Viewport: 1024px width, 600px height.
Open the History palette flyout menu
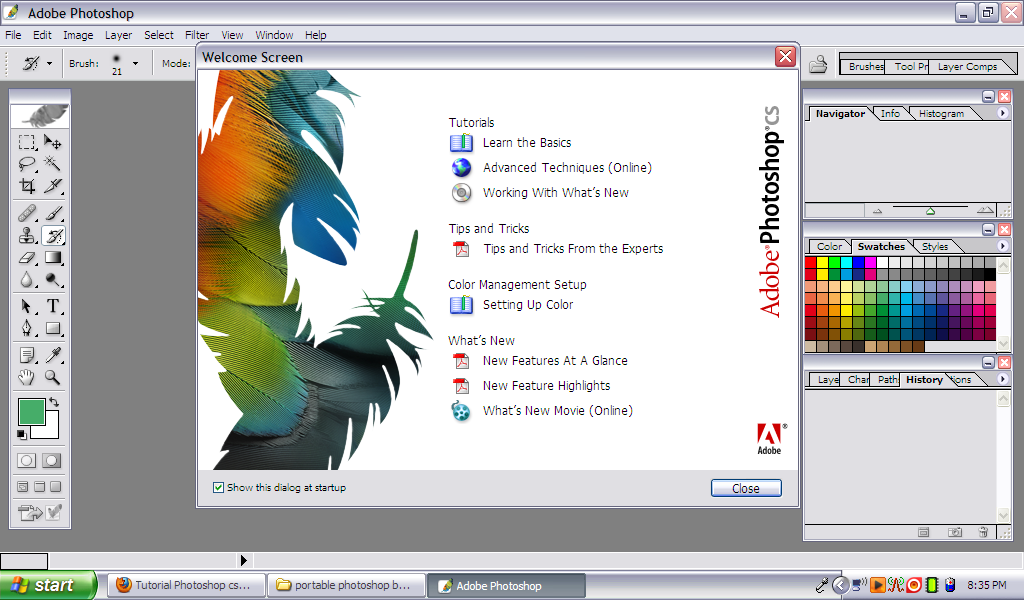point(1002,379)
